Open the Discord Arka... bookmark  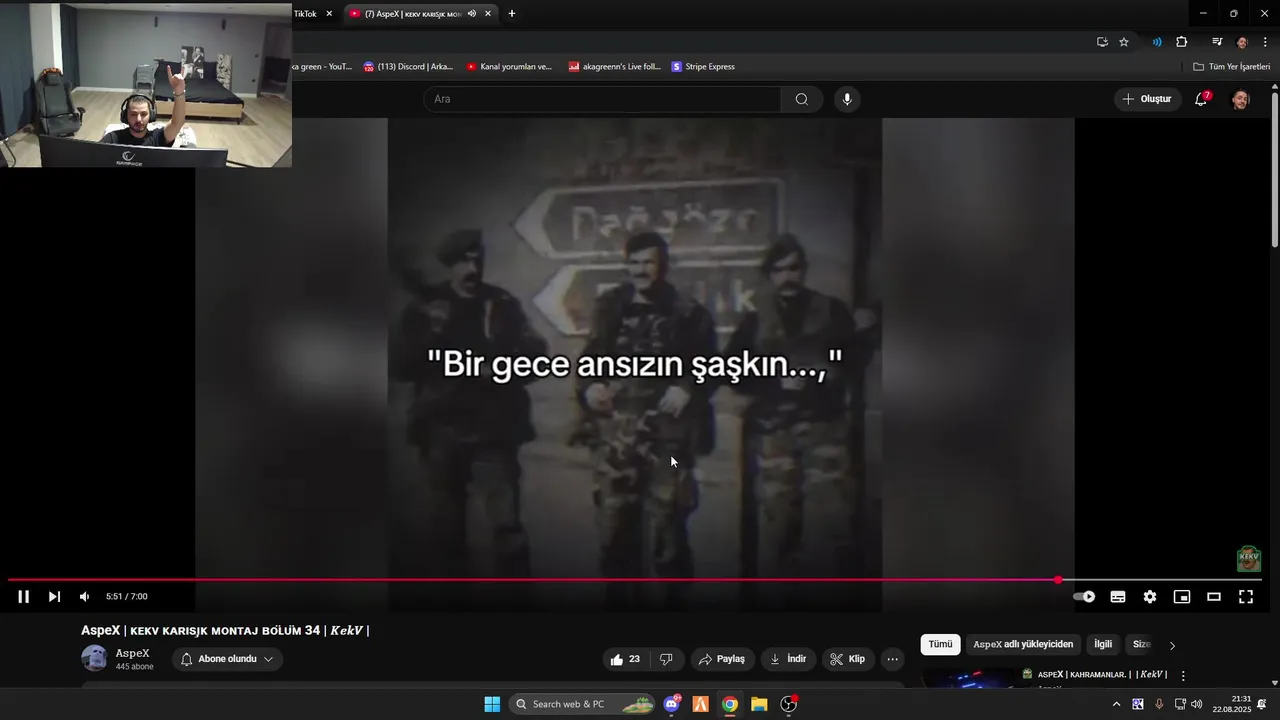(x=408, y=67)
